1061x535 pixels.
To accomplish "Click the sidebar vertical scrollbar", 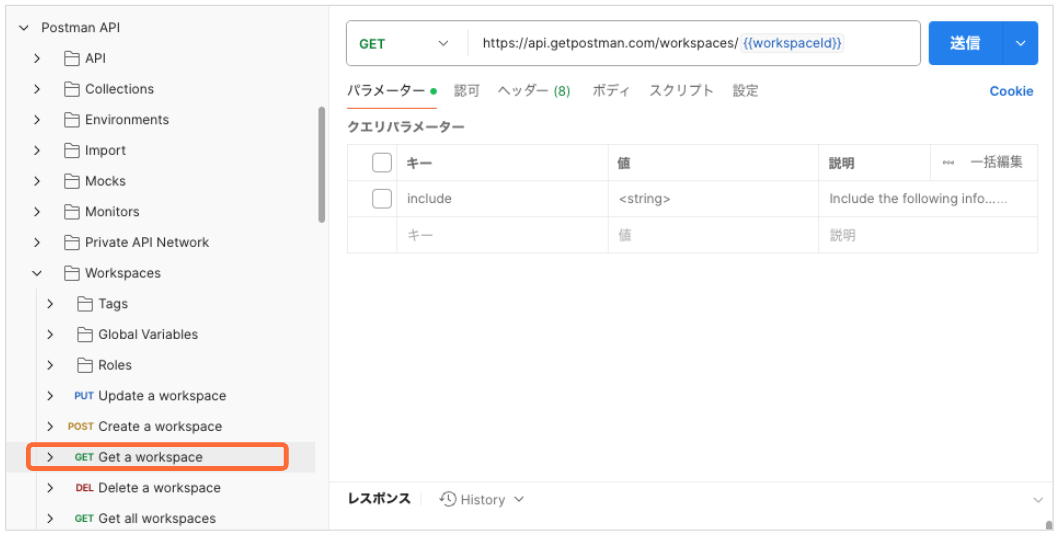I will (321, 164).
